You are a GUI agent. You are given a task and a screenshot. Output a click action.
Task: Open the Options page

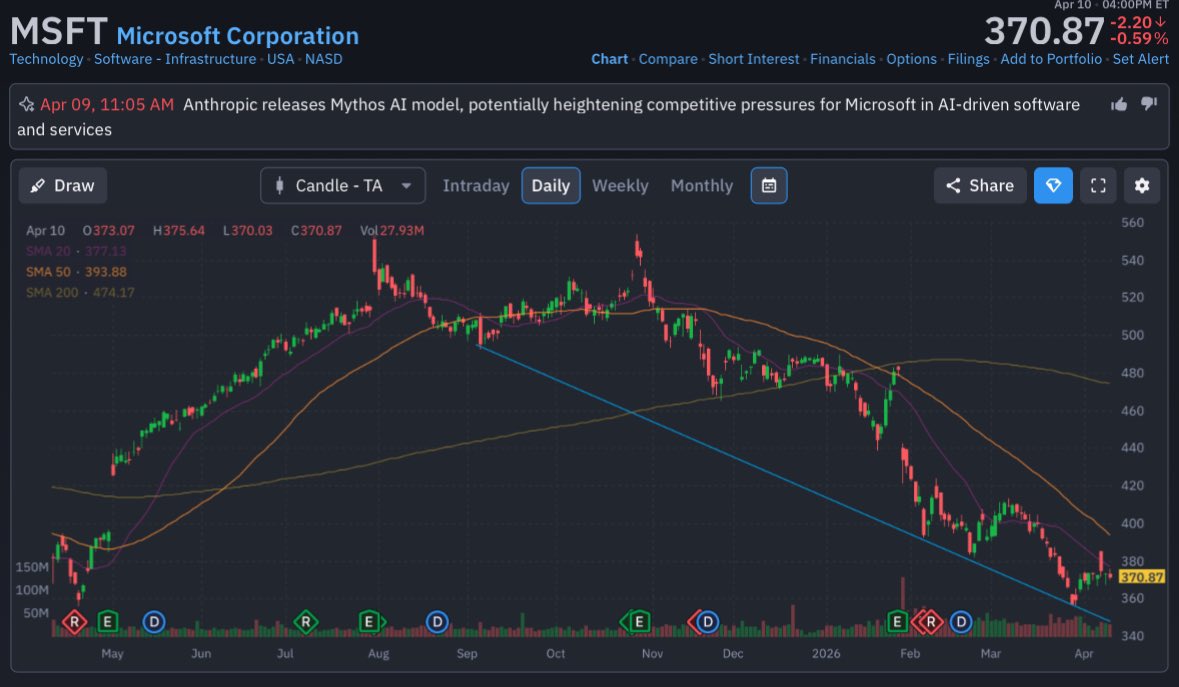911,59
